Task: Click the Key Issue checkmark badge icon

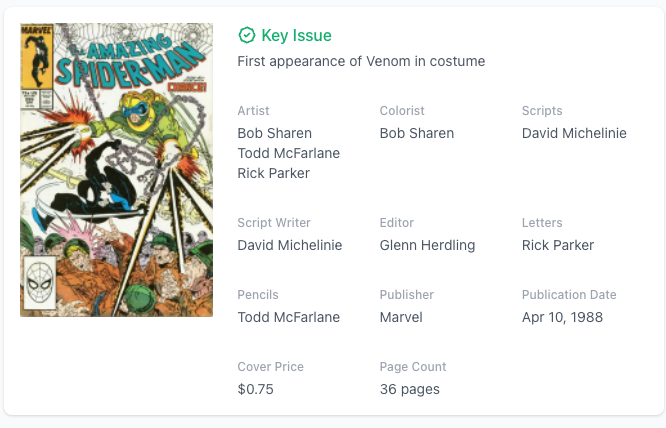Action: (247, 36)
